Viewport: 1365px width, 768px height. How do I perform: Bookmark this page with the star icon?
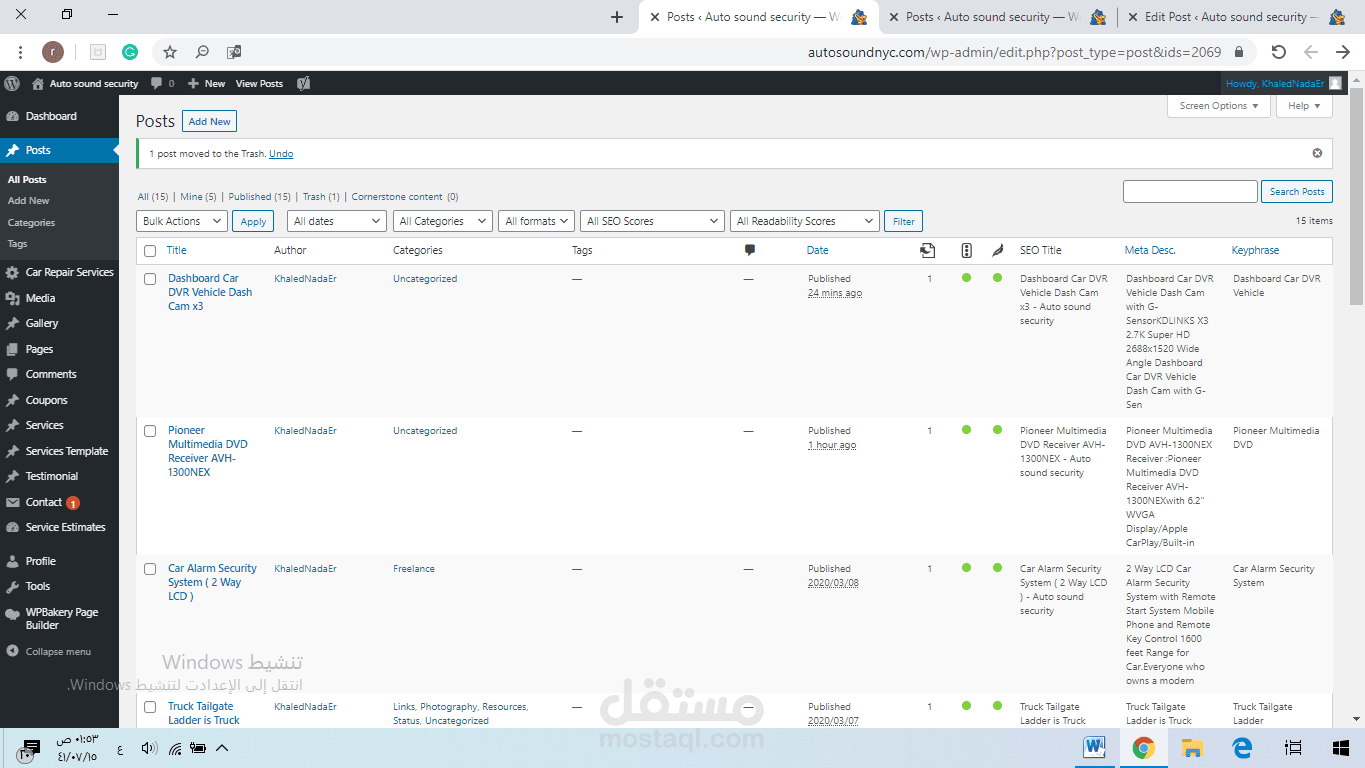pyautogui.click(x=170, y=52)
